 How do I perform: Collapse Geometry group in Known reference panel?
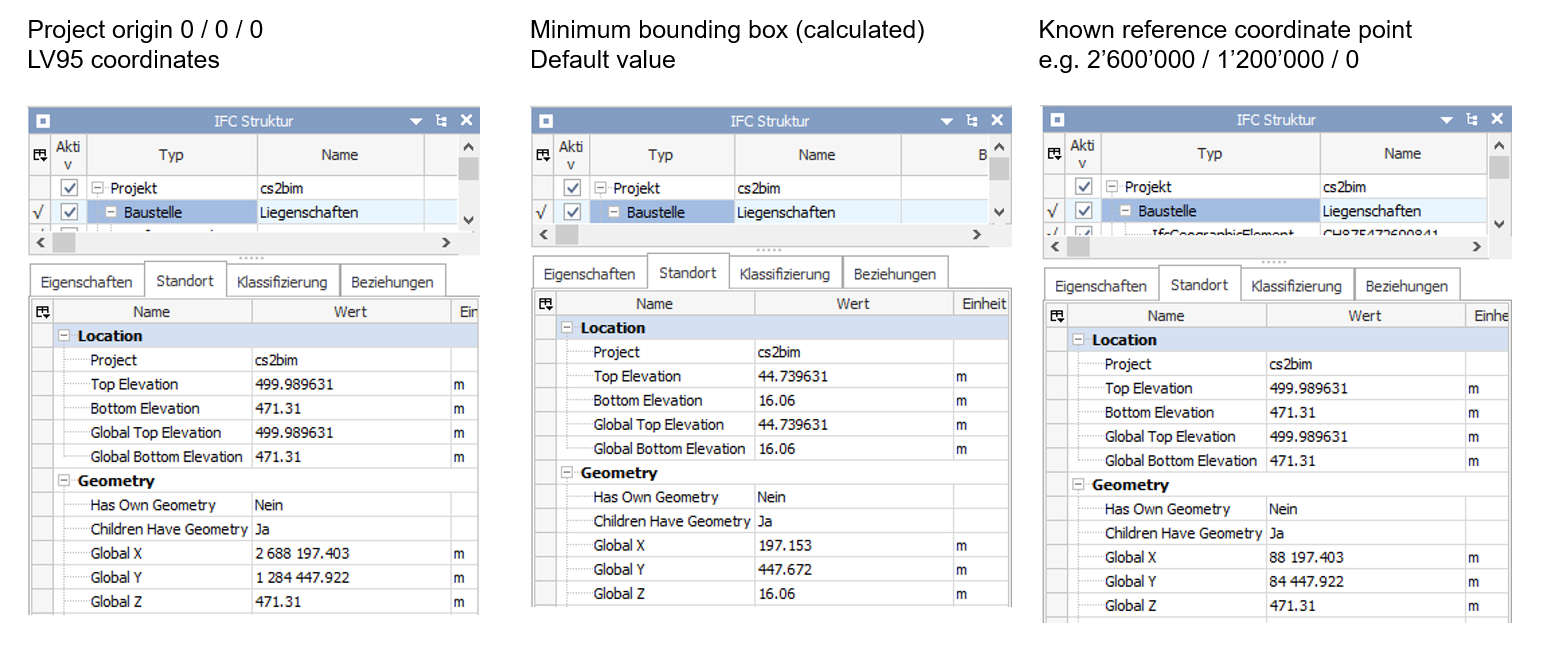(x=1079, y=485)
